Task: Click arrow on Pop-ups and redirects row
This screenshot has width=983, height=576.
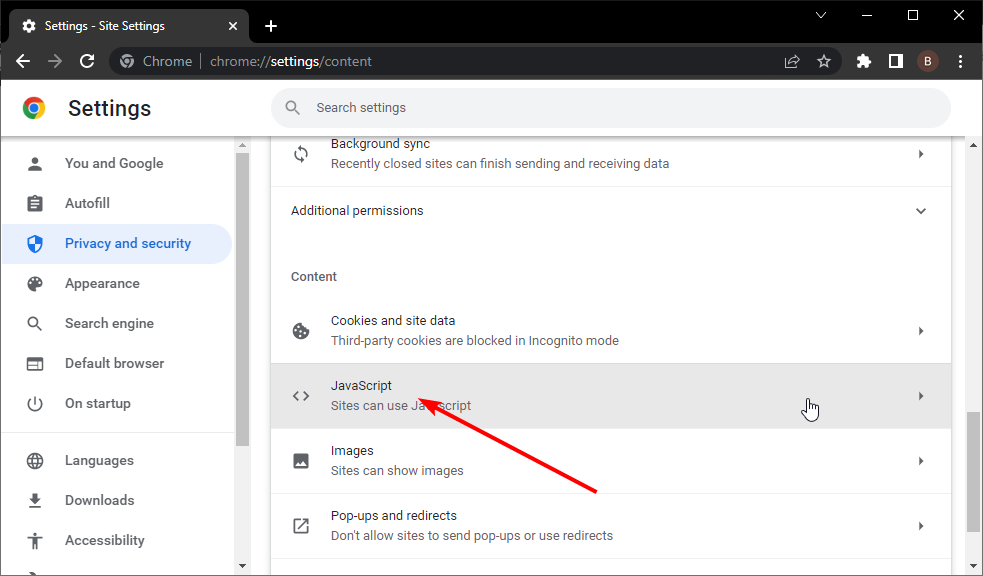Action: coord(921,526)
